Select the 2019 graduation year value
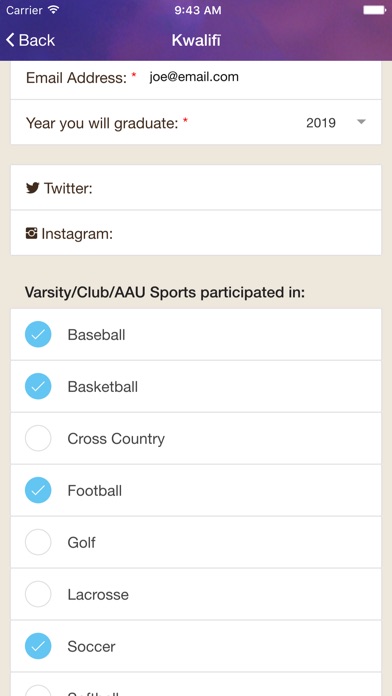This screenshot has width=392, height=696. (321, 123)
